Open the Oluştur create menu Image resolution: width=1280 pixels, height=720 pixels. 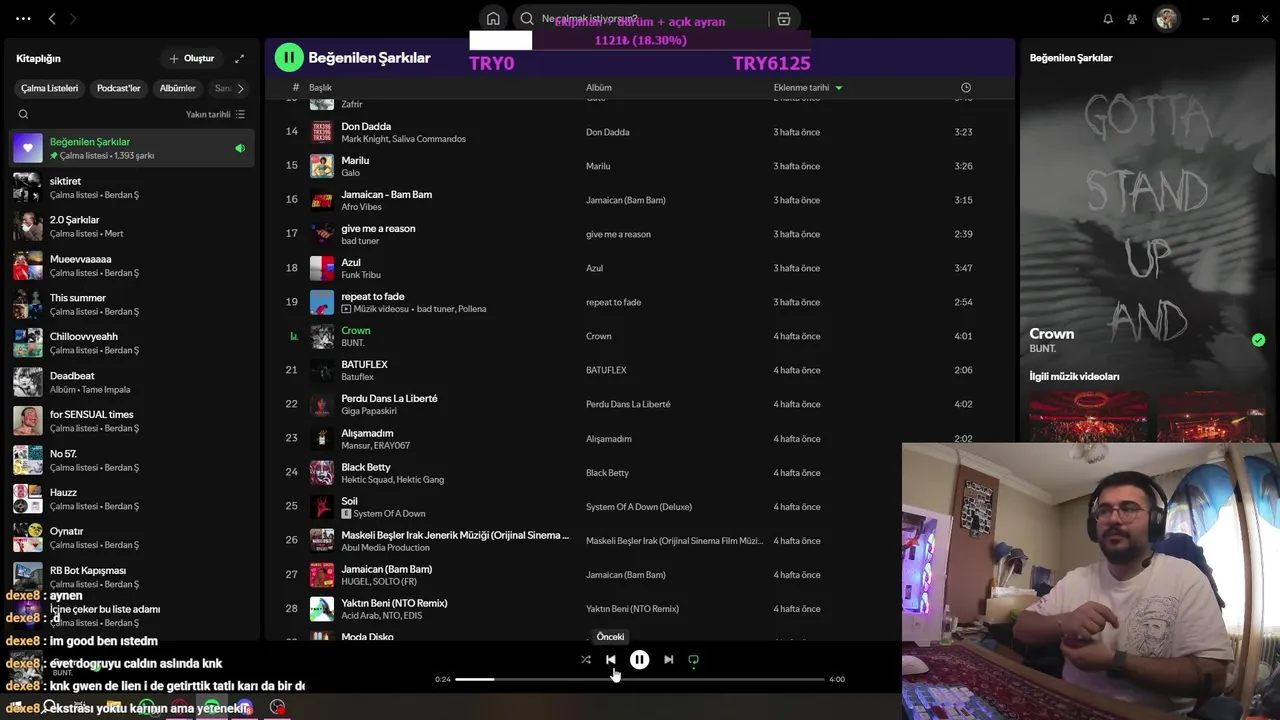click(192, 58)
